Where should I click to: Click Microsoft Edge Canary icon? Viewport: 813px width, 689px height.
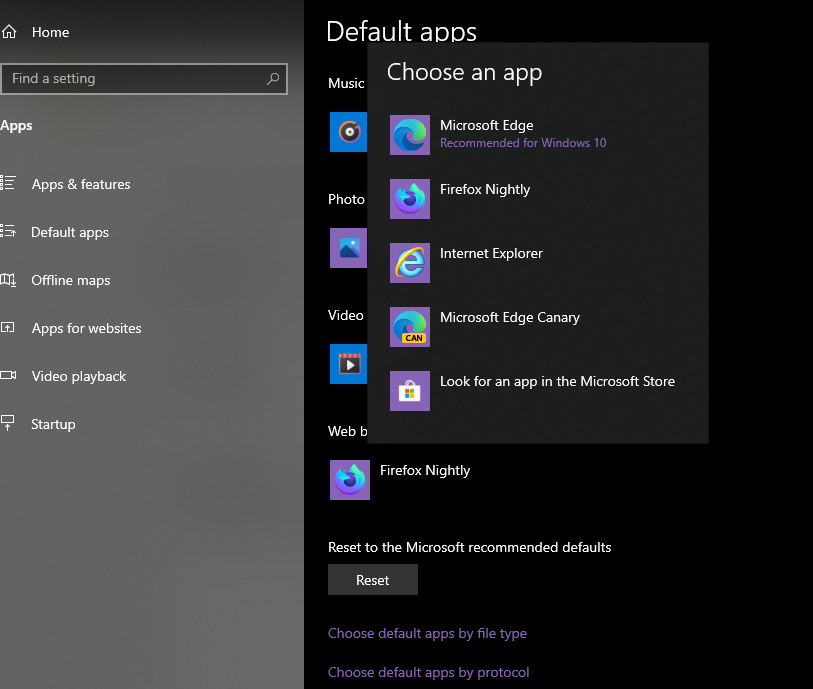pos(410,327)
